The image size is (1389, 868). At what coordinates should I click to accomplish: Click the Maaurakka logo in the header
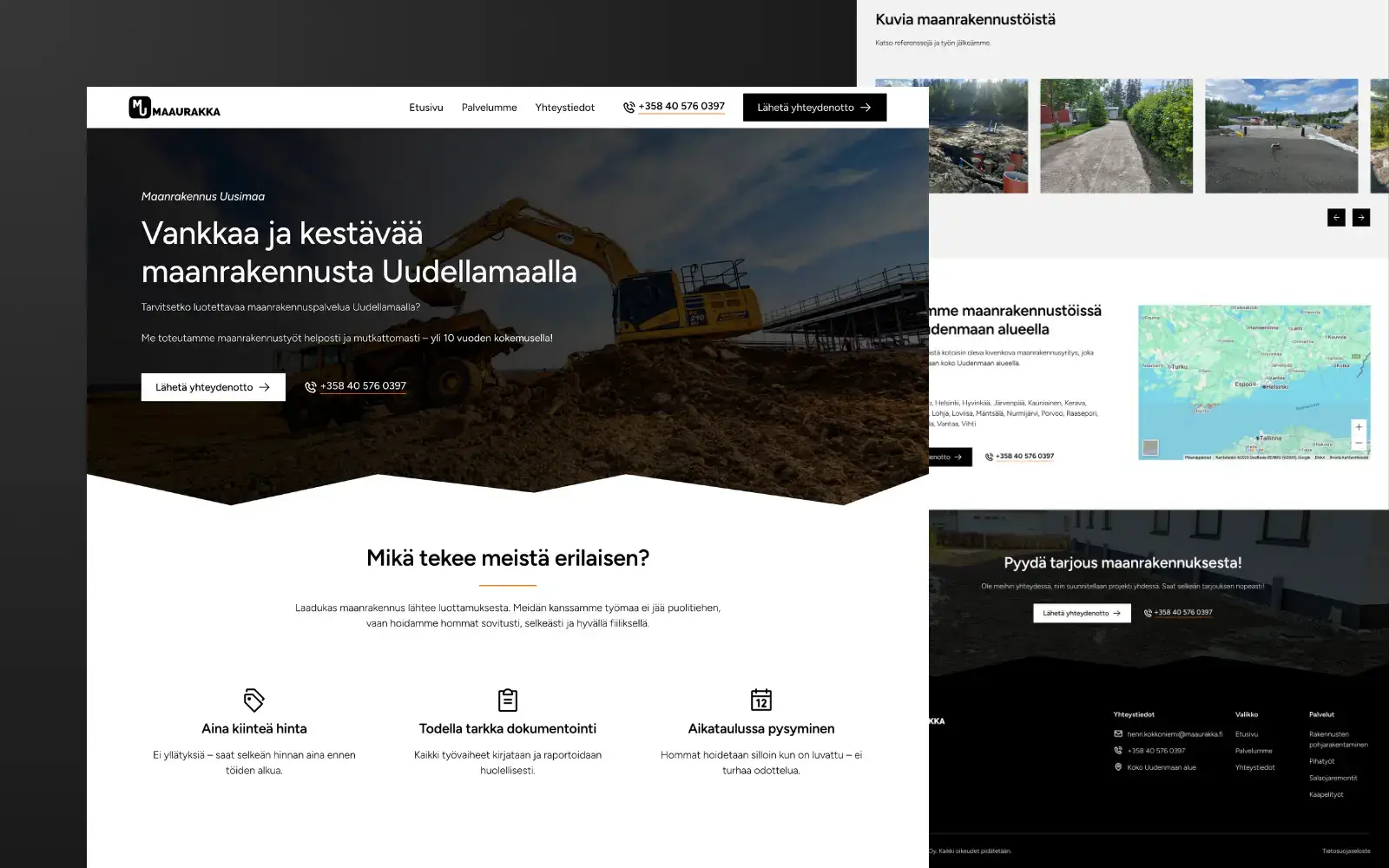[x=174, y=108]
